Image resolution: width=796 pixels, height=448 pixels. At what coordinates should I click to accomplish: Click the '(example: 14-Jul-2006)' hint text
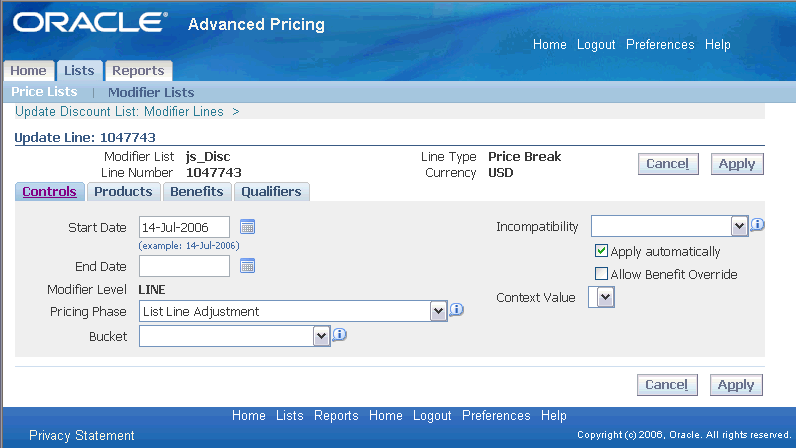pyautogui.click(x=189, y=245)
